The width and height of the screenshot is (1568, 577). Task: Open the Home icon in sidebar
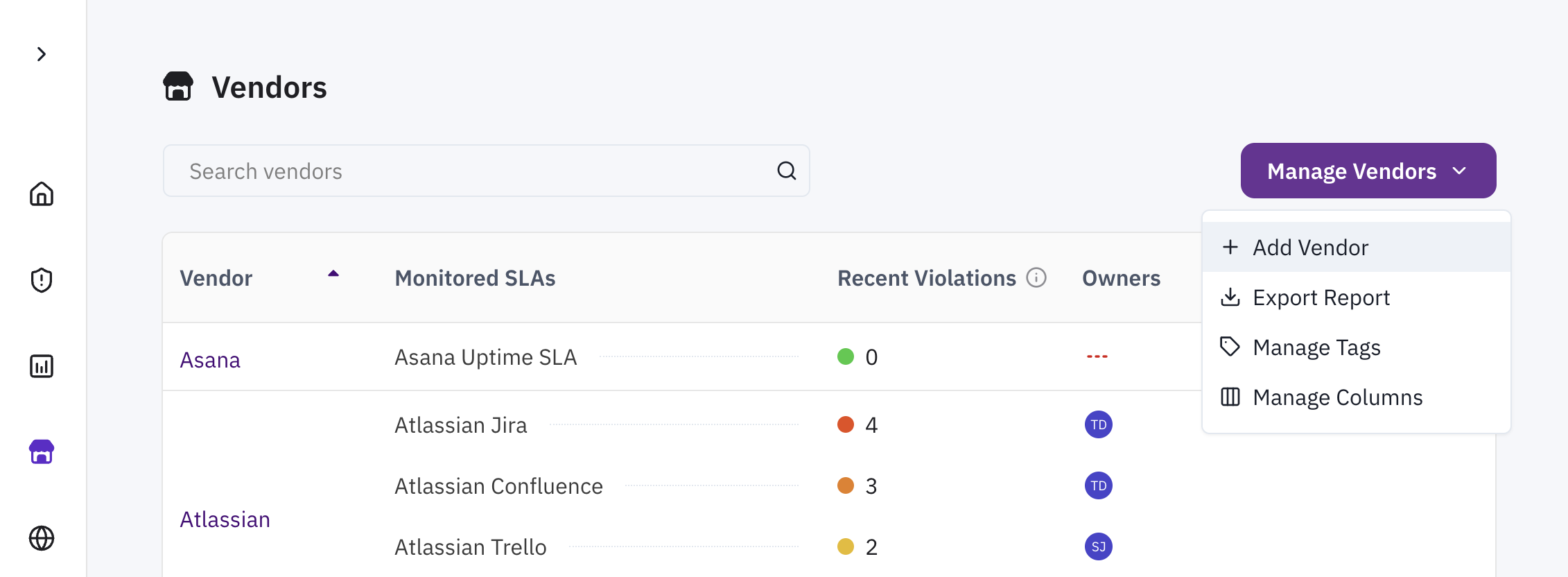pyautogui.click(x=42, y=194)
